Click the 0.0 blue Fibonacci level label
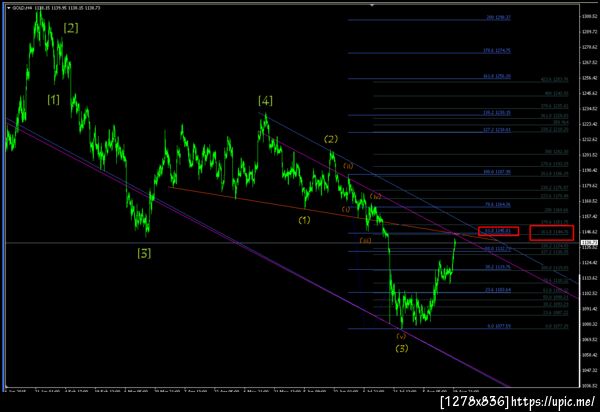The height and width of the screenshot is (412, 600). 499,326
